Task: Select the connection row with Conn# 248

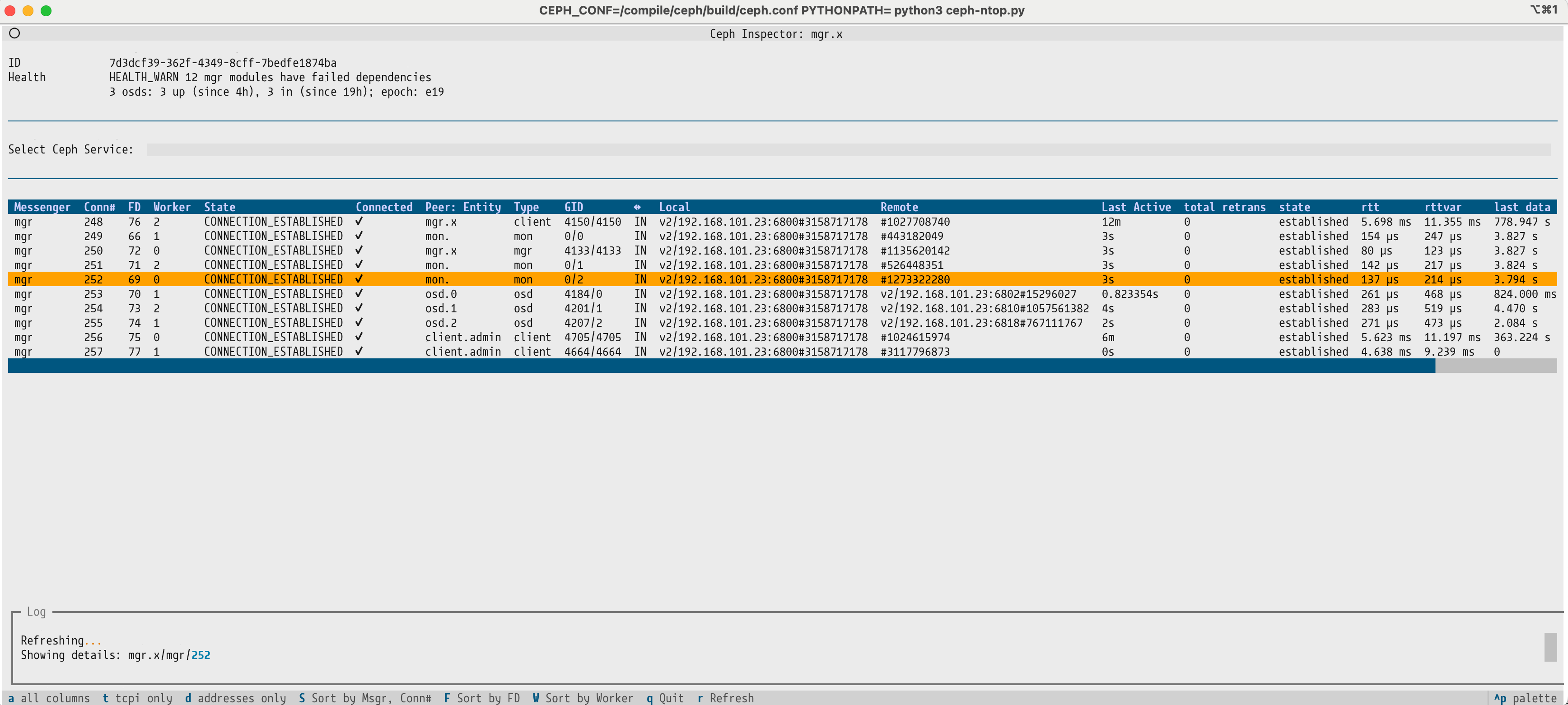Action: (782, 222)
